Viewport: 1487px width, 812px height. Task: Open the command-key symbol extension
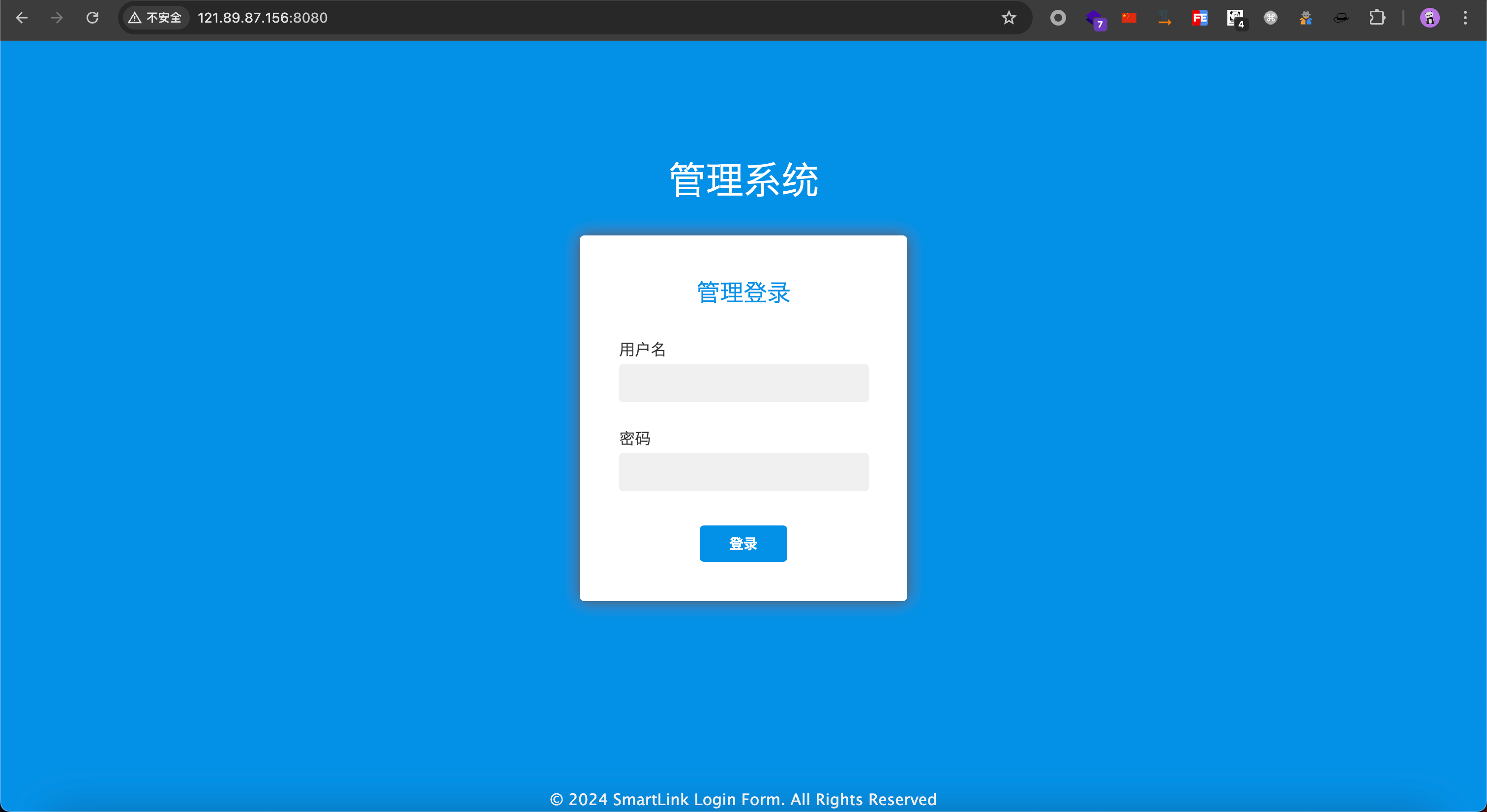point(1271,18)
